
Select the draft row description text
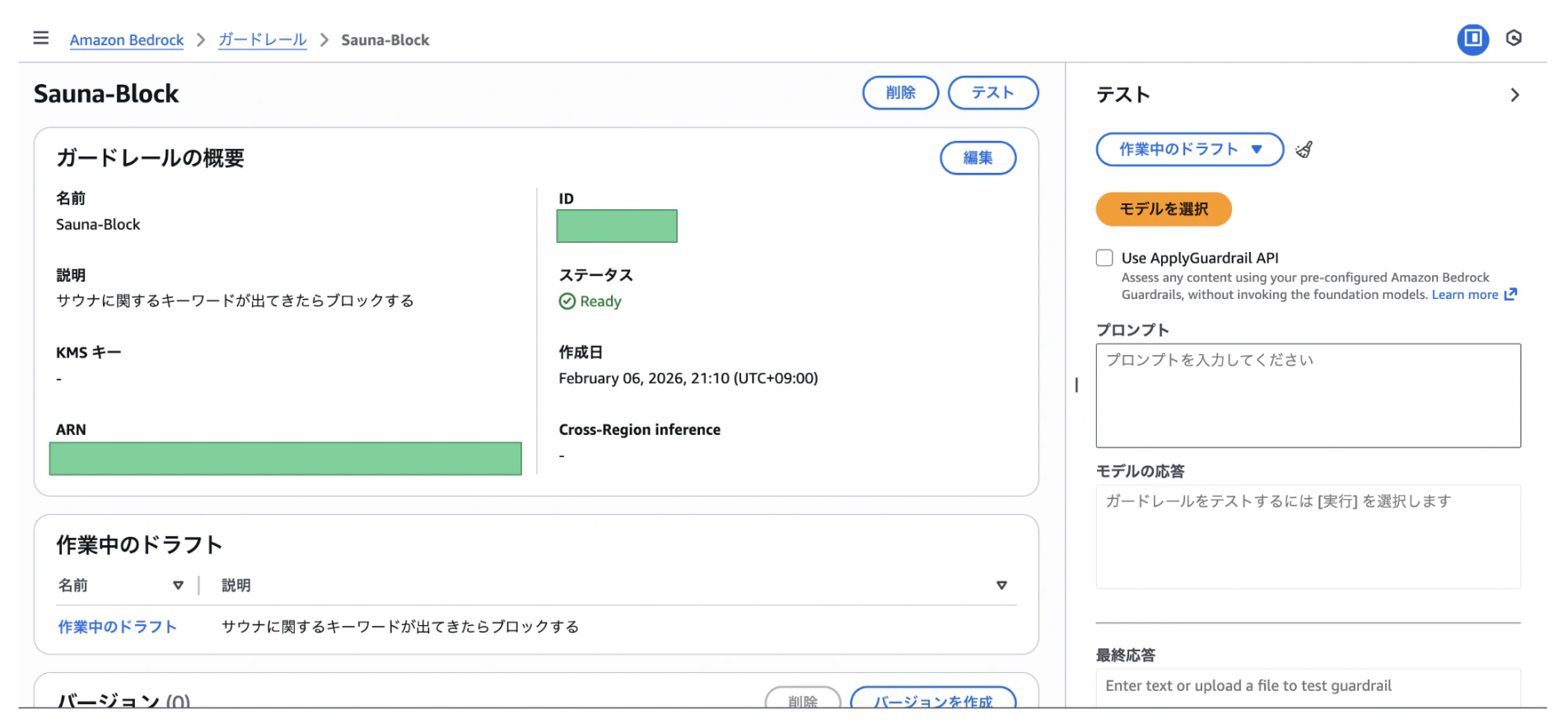(400, 627)
